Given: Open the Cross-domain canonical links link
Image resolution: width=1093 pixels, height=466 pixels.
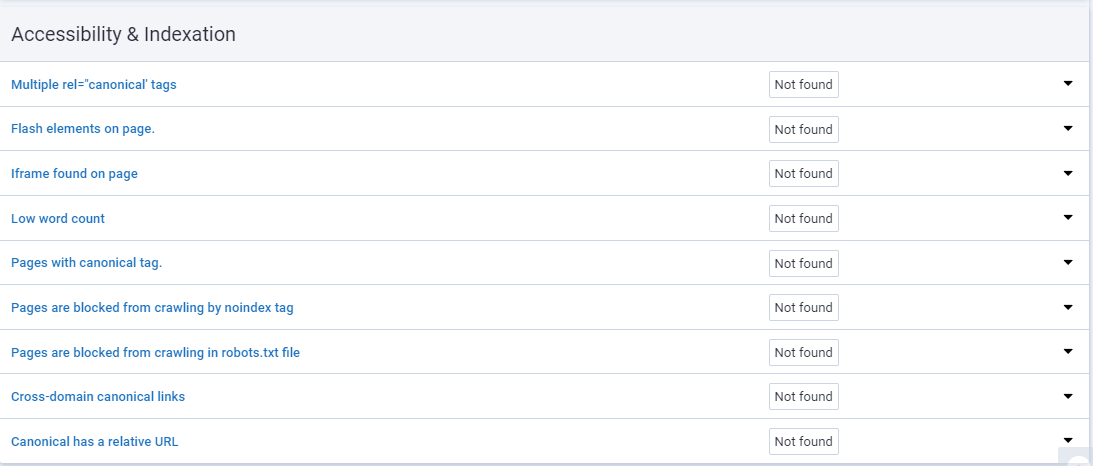Looking at the screenshot, I should 98,397.
